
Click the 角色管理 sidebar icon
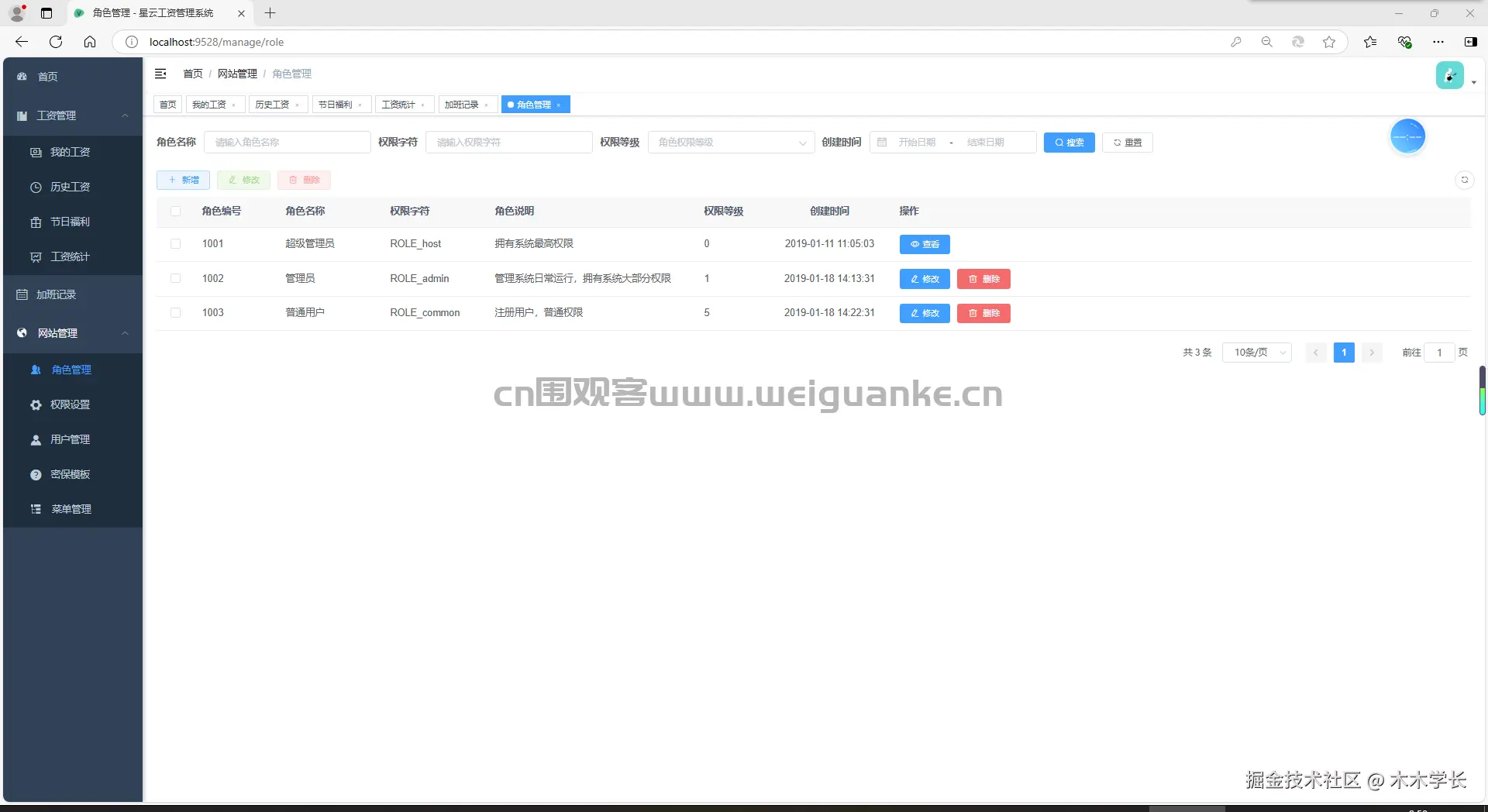click(x=36, y=370)
